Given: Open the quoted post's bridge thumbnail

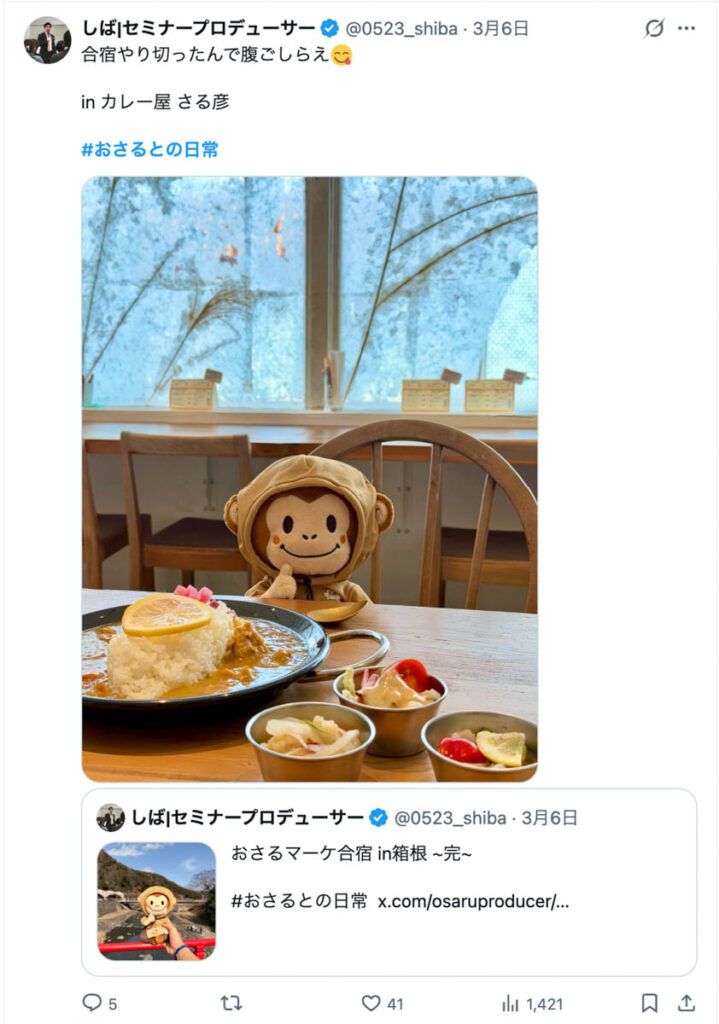Looking at the screenshot, I should (156, 901).
